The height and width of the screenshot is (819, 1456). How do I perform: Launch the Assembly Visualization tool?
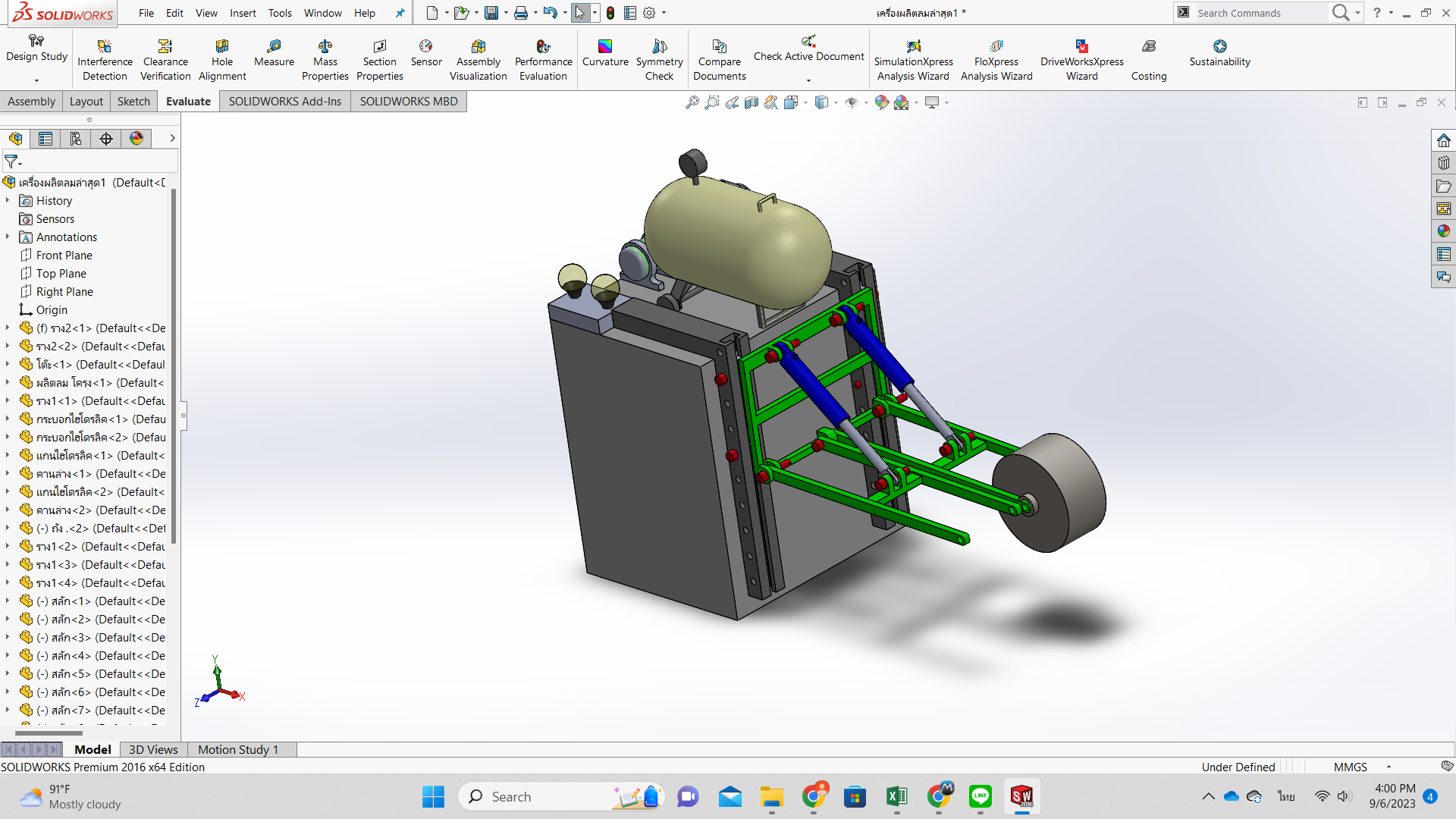click(x=478, y=61)
